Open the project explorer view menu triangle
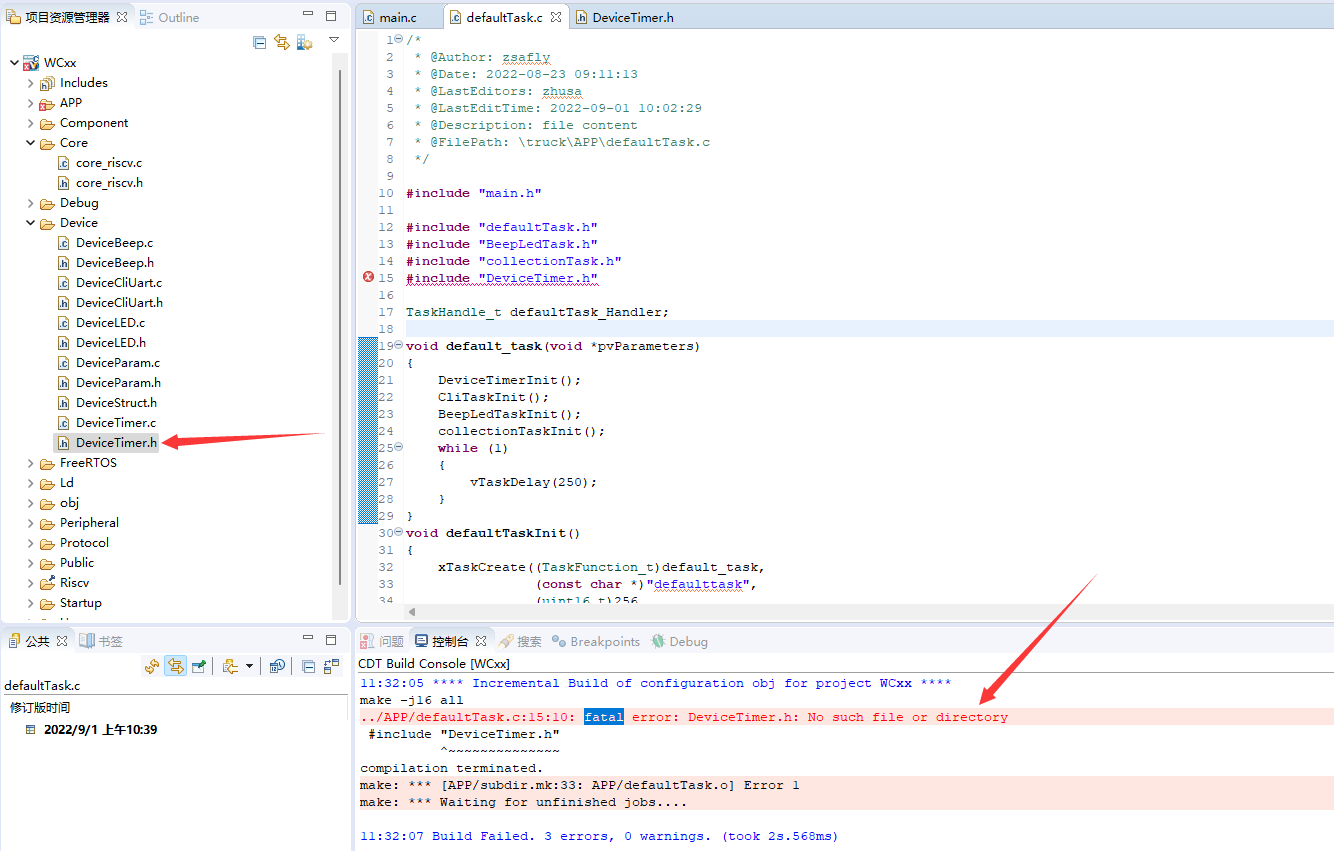The image size is (1334, 851). [334, 40]
